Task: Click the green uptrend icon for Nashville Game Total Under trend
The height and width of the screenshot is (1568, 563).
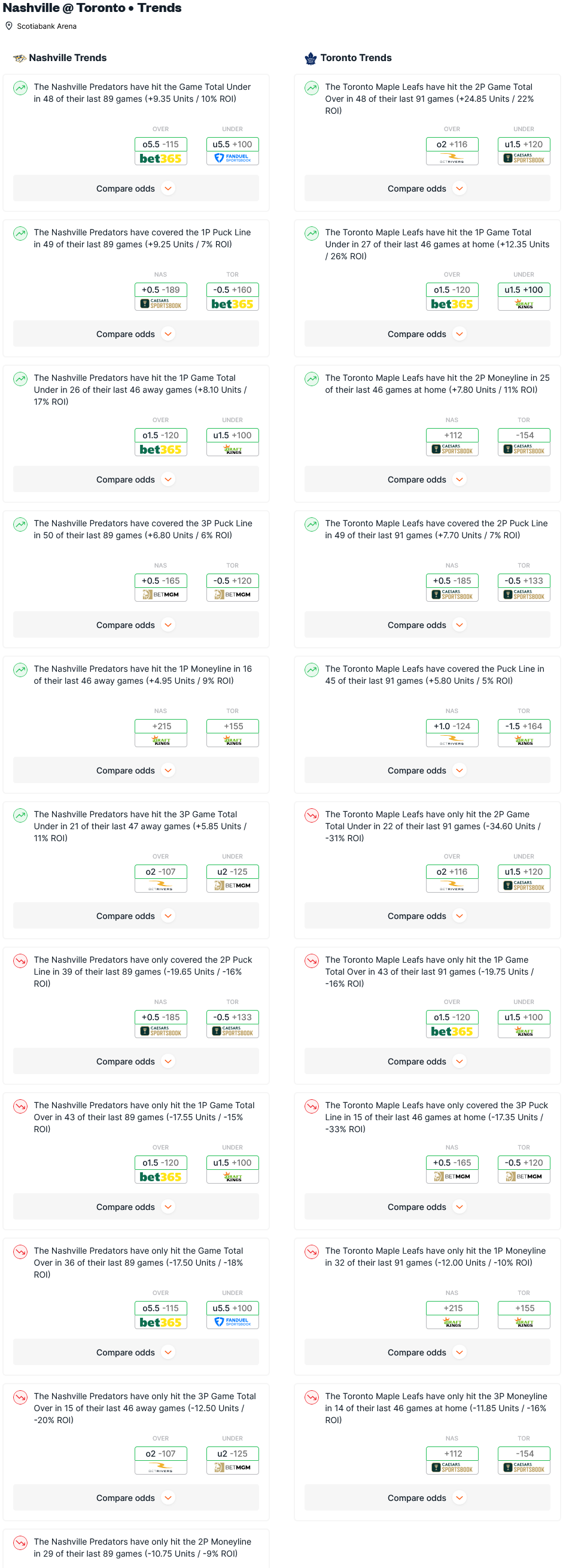Action: [x=21, y=87]
